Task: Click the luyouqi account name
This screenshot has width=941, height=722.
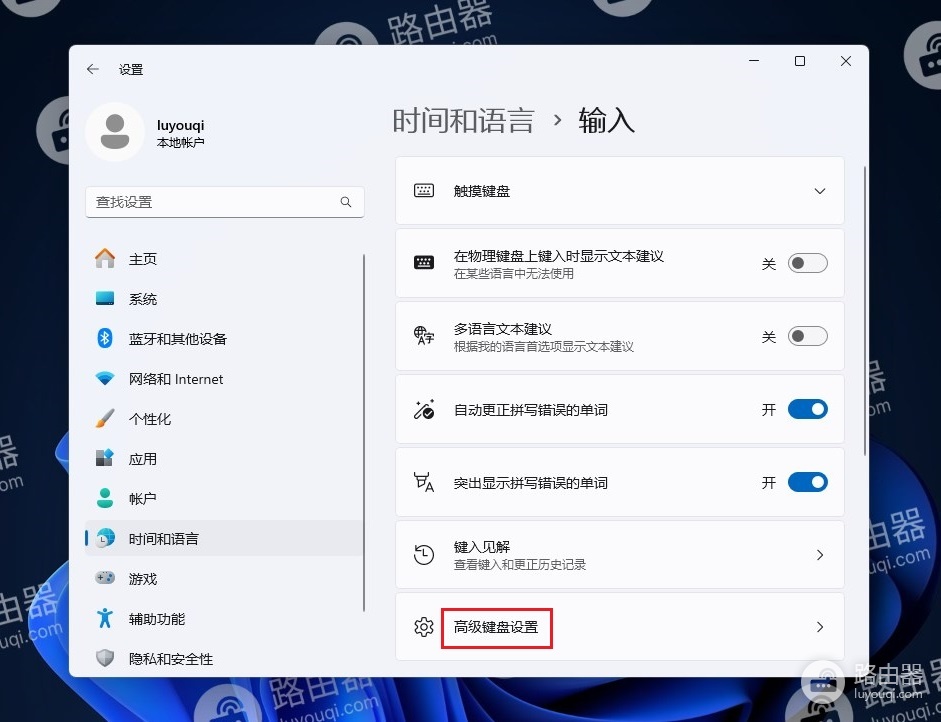Action: [x=181, y=125]
